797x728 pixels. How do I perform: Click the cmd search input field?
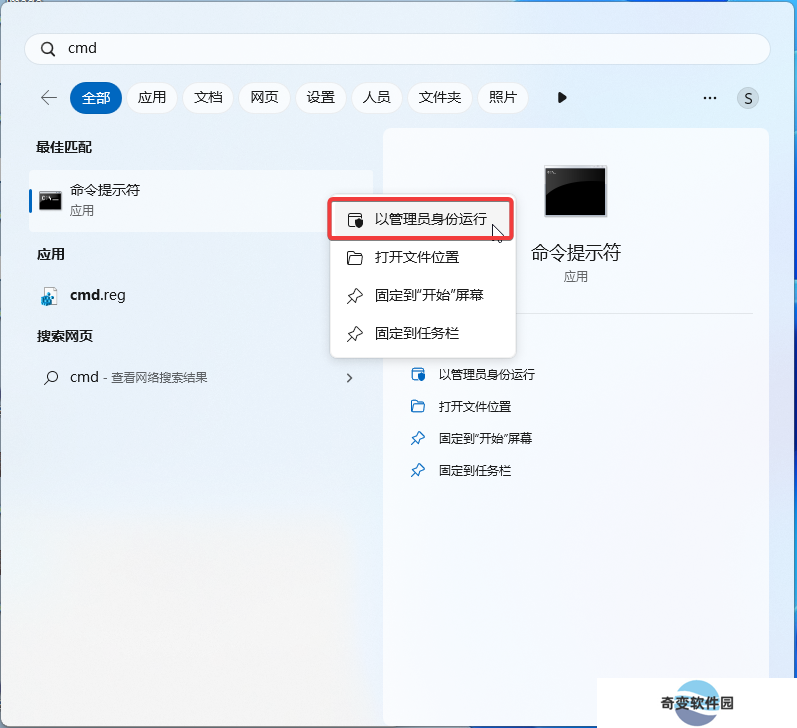pos(397,49)
